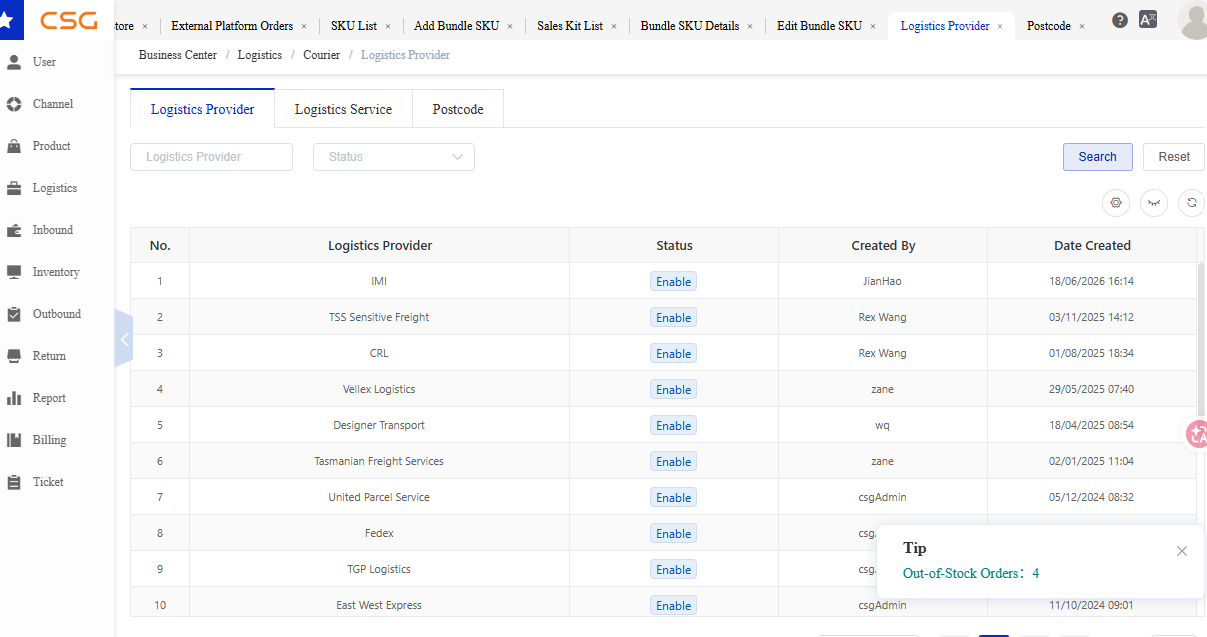Viewport: 1207px width, 637px height.
Task: Switch to Sales Kit List tab
Action: pos(570,26)
